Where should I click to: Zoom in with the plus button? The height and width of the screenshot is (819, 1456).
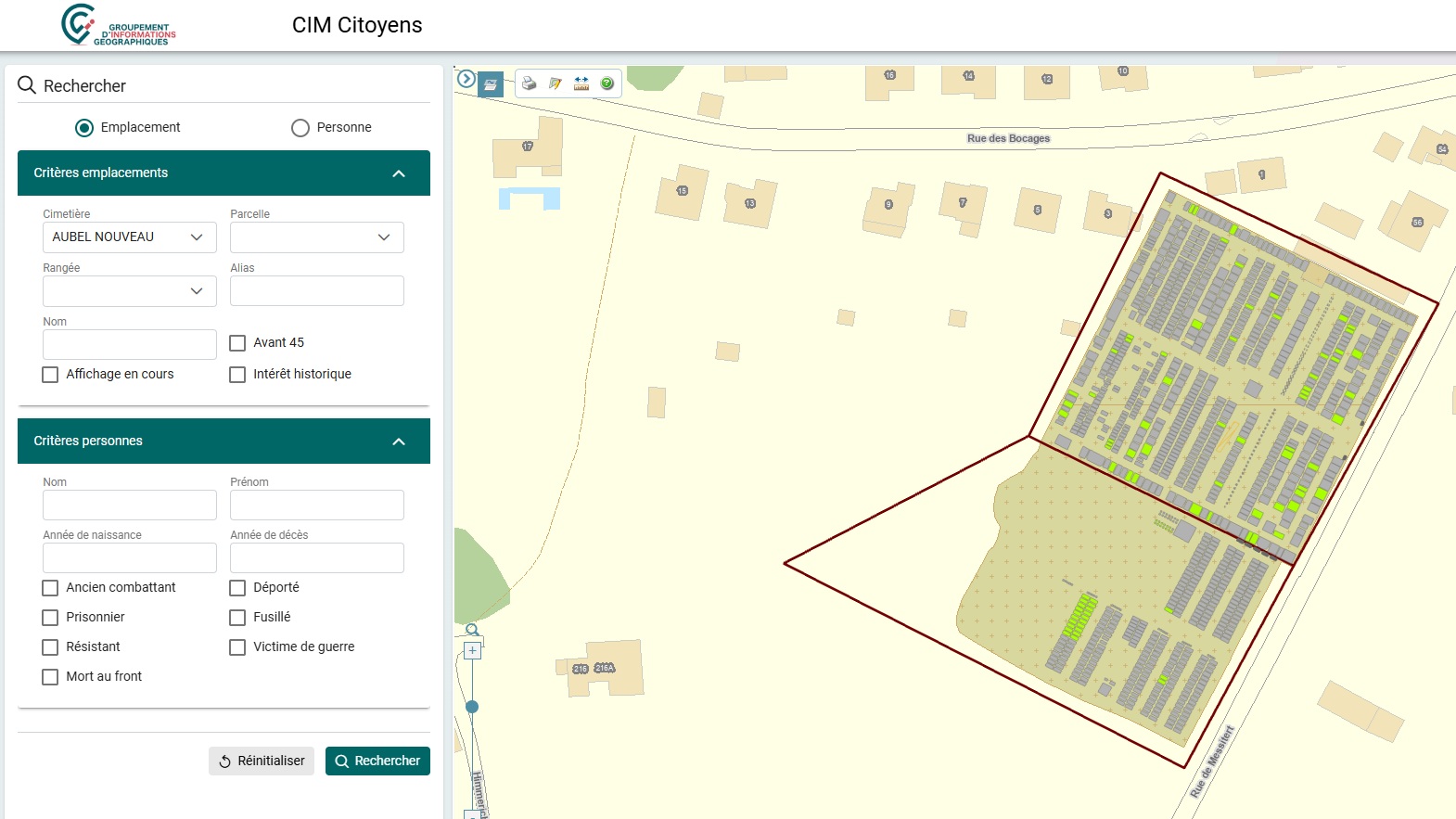coord(472,650)
